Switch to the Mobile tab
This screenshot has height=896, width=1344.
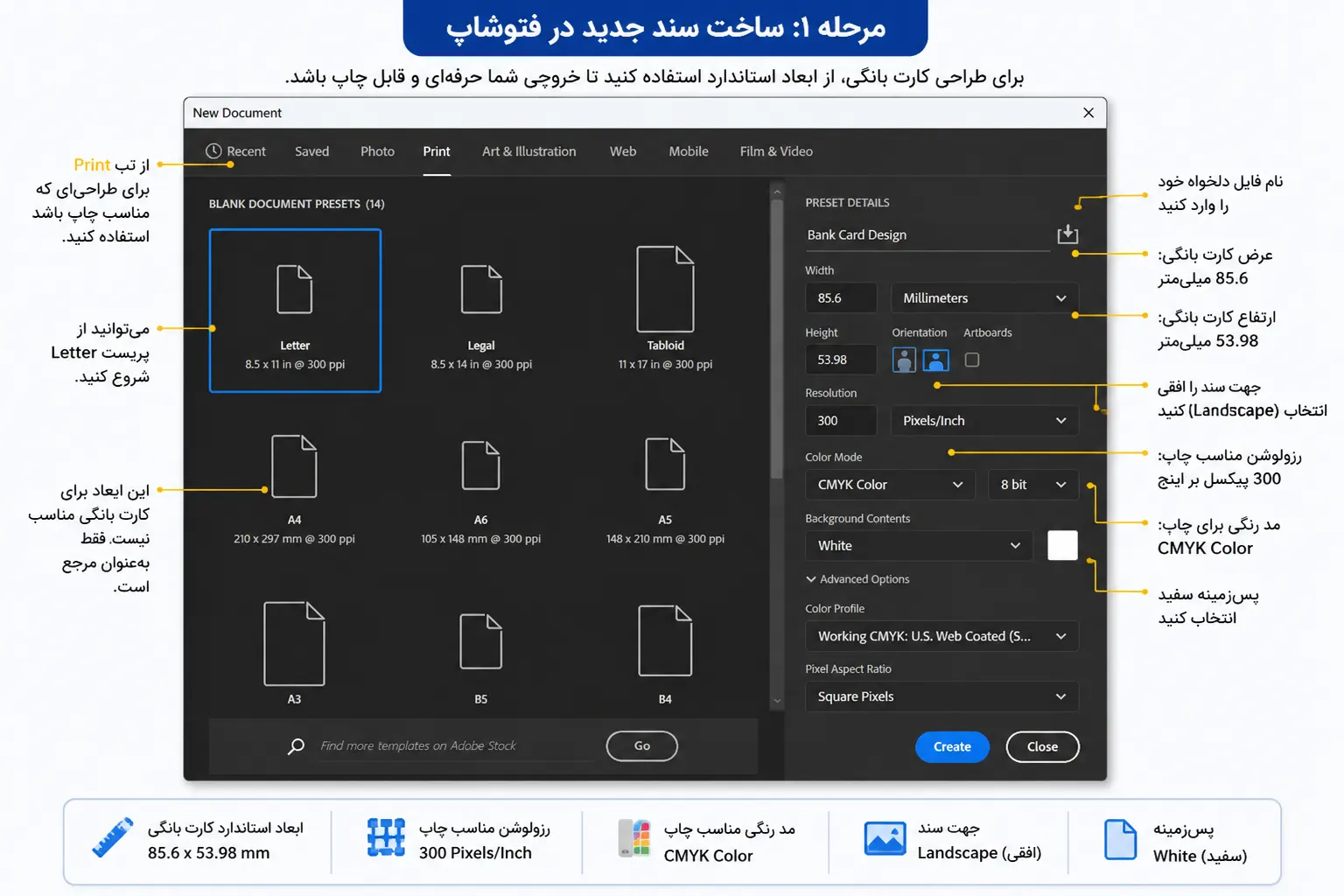coord(689,151)
